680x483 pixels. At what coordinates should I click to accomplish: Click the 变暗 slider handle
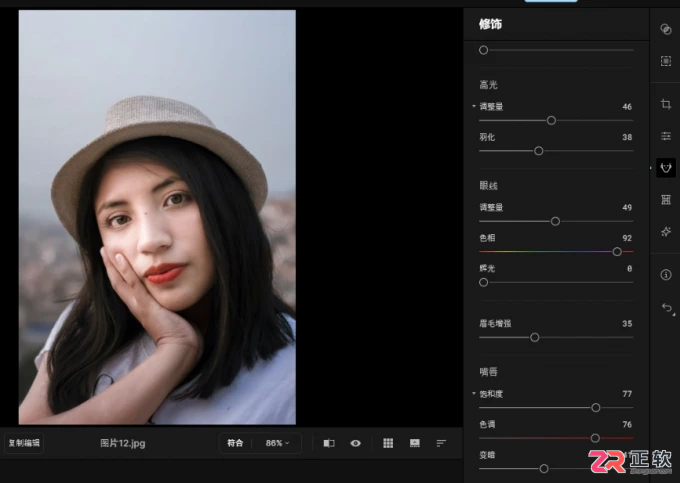tap(544, 469)
